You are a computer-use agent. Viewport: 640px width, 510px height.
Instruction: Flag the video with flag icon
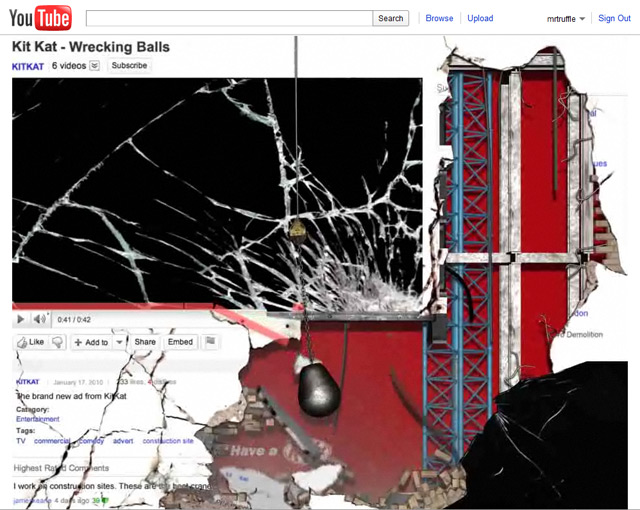(210, 341)
